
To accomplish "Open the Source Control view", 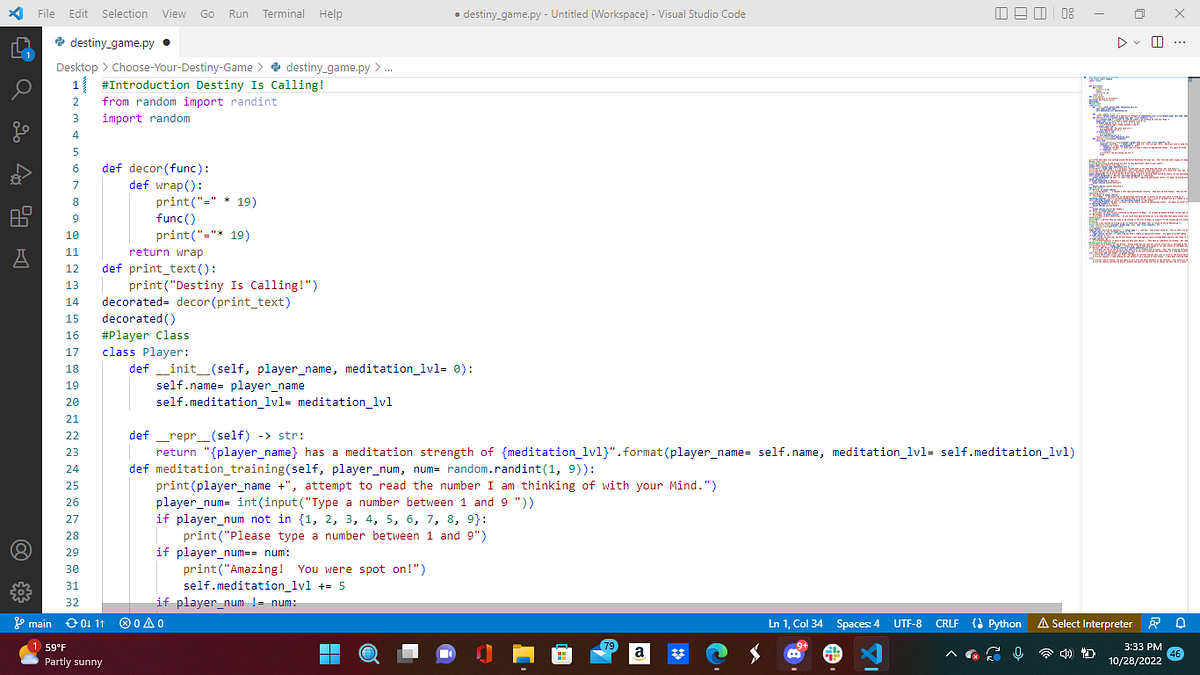I will 21,133.
